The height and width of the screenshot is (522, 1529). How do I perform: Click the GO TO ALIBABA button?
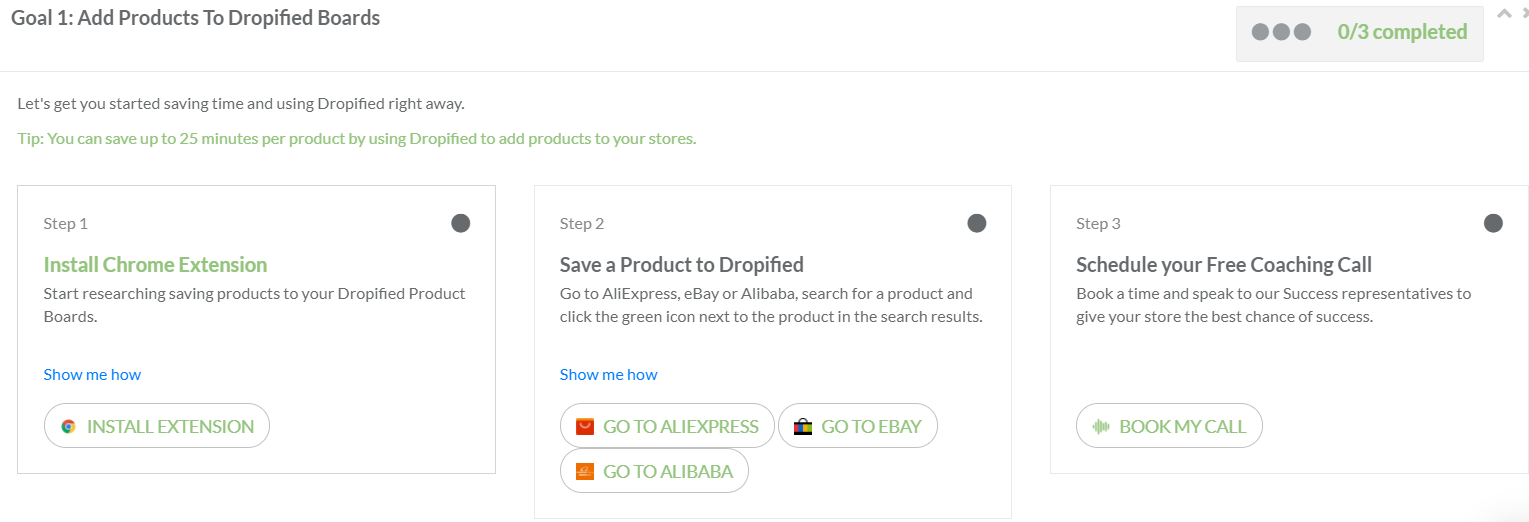pyautogui.click(x=654, y=471)
